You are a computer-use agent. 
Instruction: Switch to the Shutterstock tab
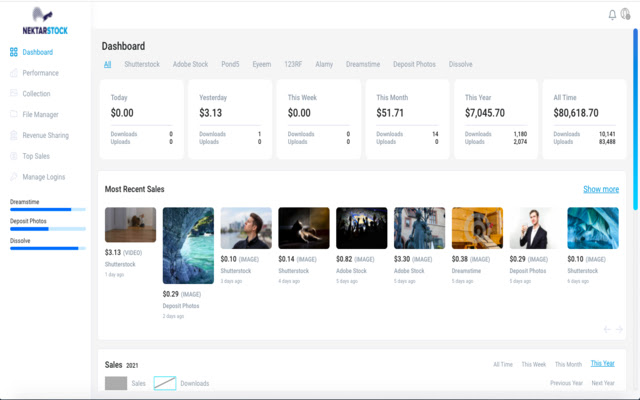click(x=142, y=64)
